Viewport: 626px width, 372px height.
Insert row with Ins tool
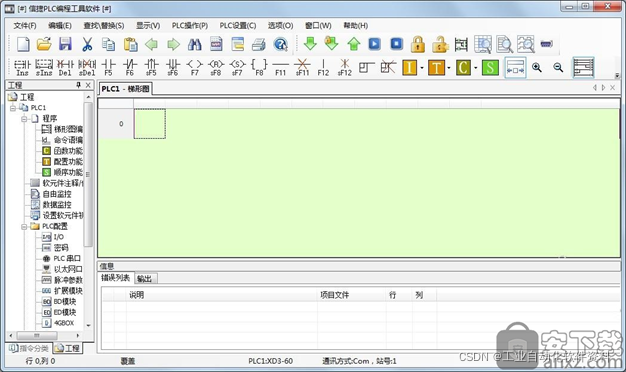point(22,67)
